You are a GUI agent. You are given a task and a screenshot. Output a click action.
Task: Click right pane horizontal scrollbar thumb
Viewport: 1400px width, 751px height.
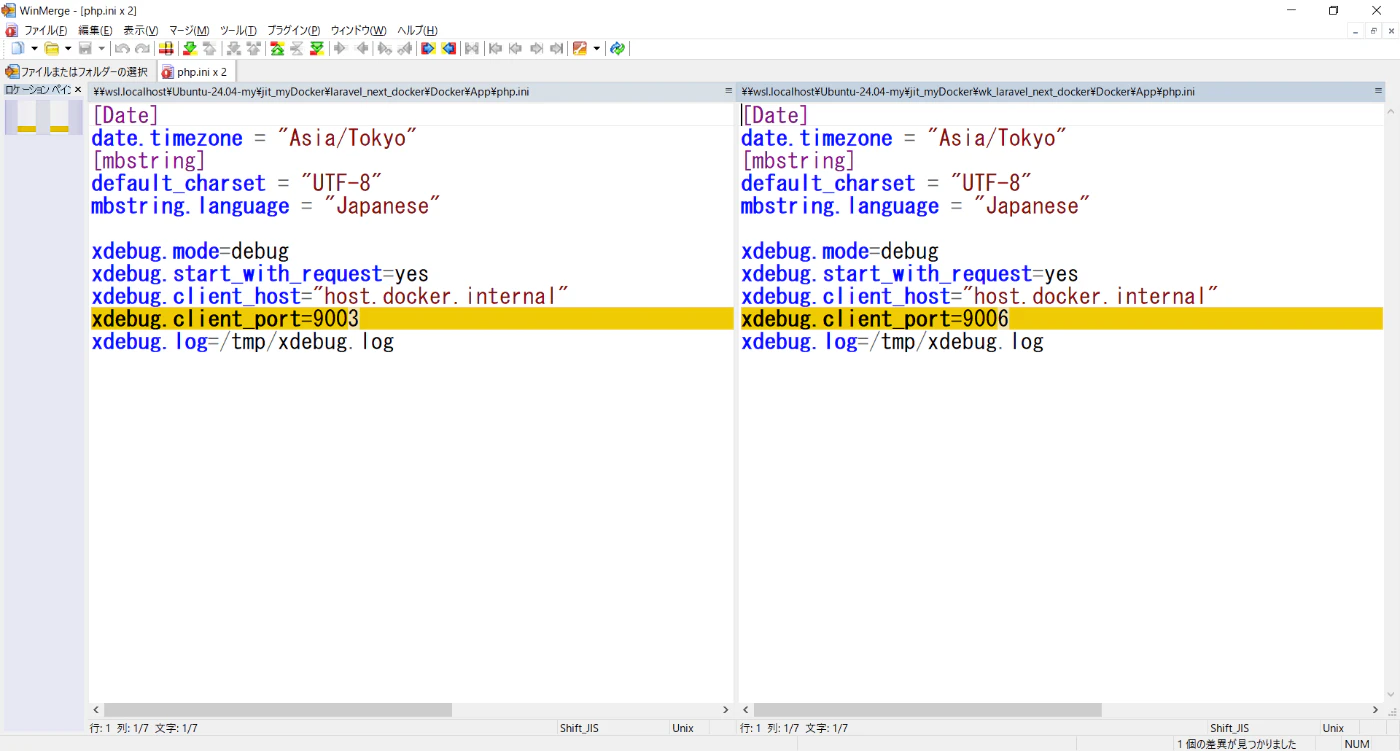point(928,709)
